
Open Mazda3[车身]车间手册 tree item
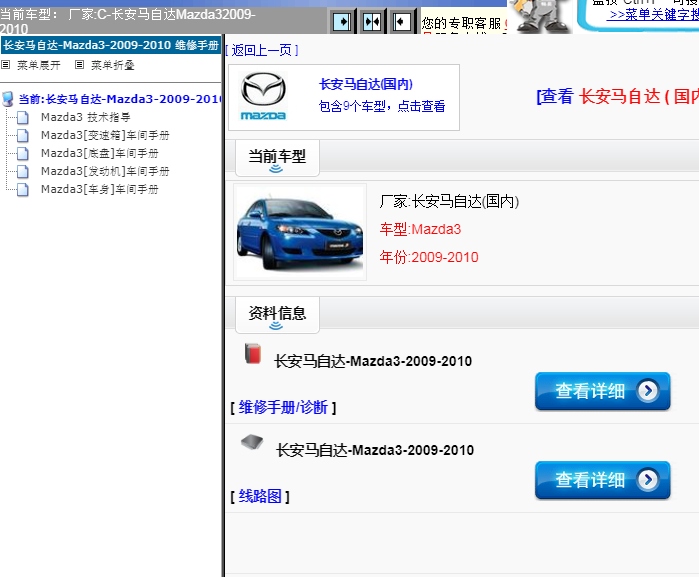tap(100, 189)
